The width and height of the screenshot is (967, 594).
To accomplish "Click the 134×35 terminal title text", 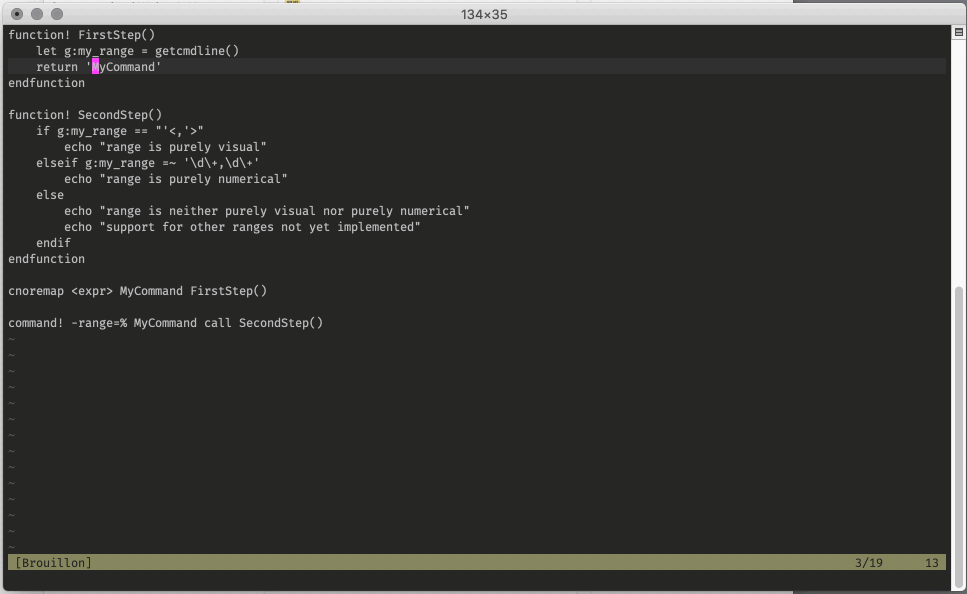I will pos(483,14).
